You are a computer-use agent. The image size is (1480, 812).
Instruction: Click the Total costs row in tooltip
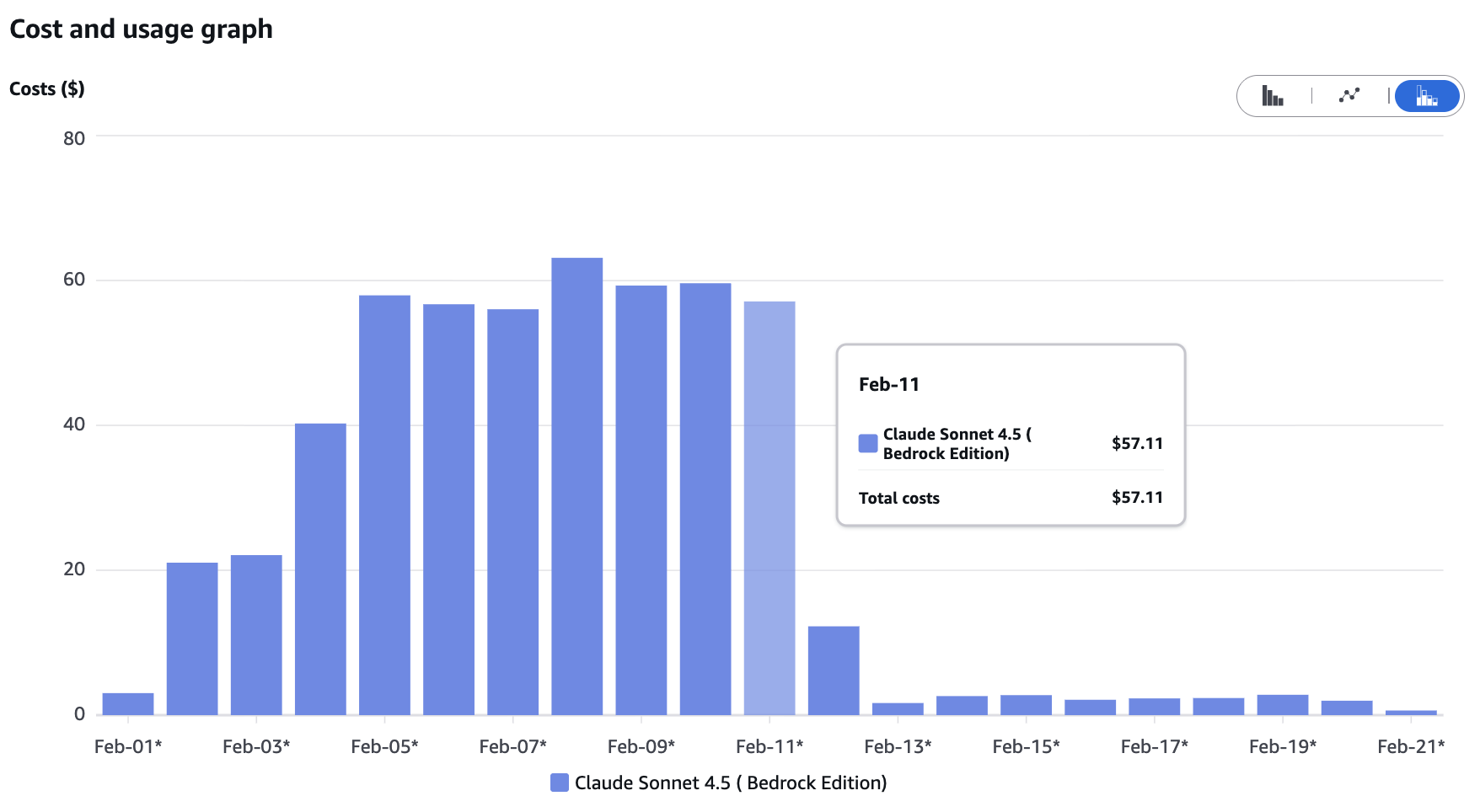[x=898, y=498]
